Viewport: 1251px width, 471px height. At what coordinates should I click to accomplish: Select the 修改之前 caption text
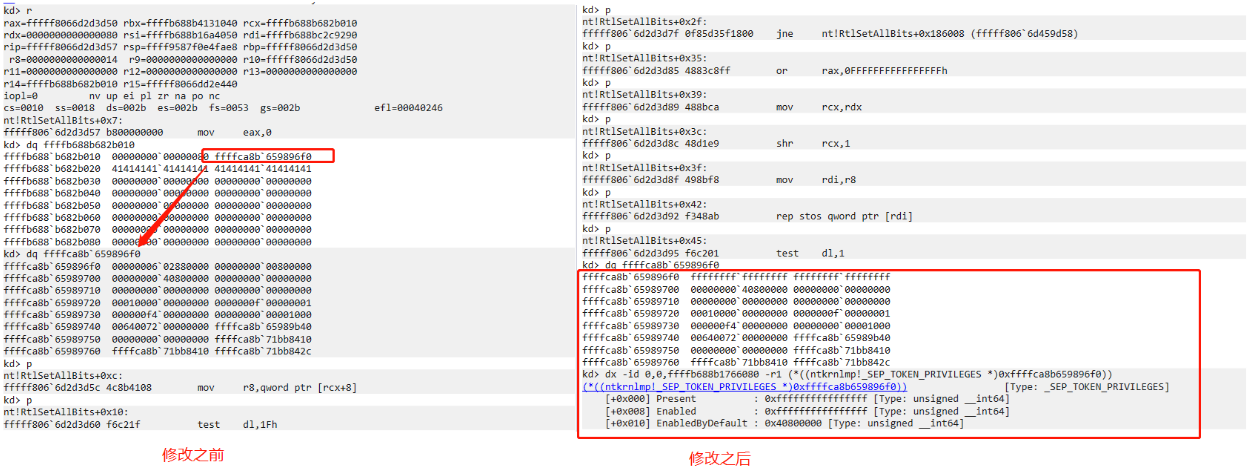coord(193,456)
